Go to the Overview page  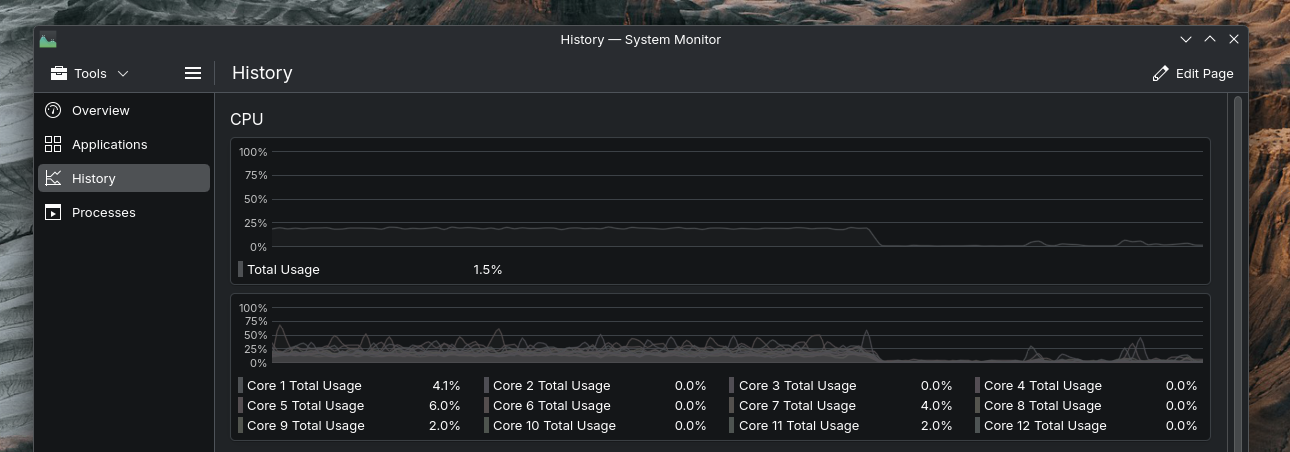pos(101,111)
